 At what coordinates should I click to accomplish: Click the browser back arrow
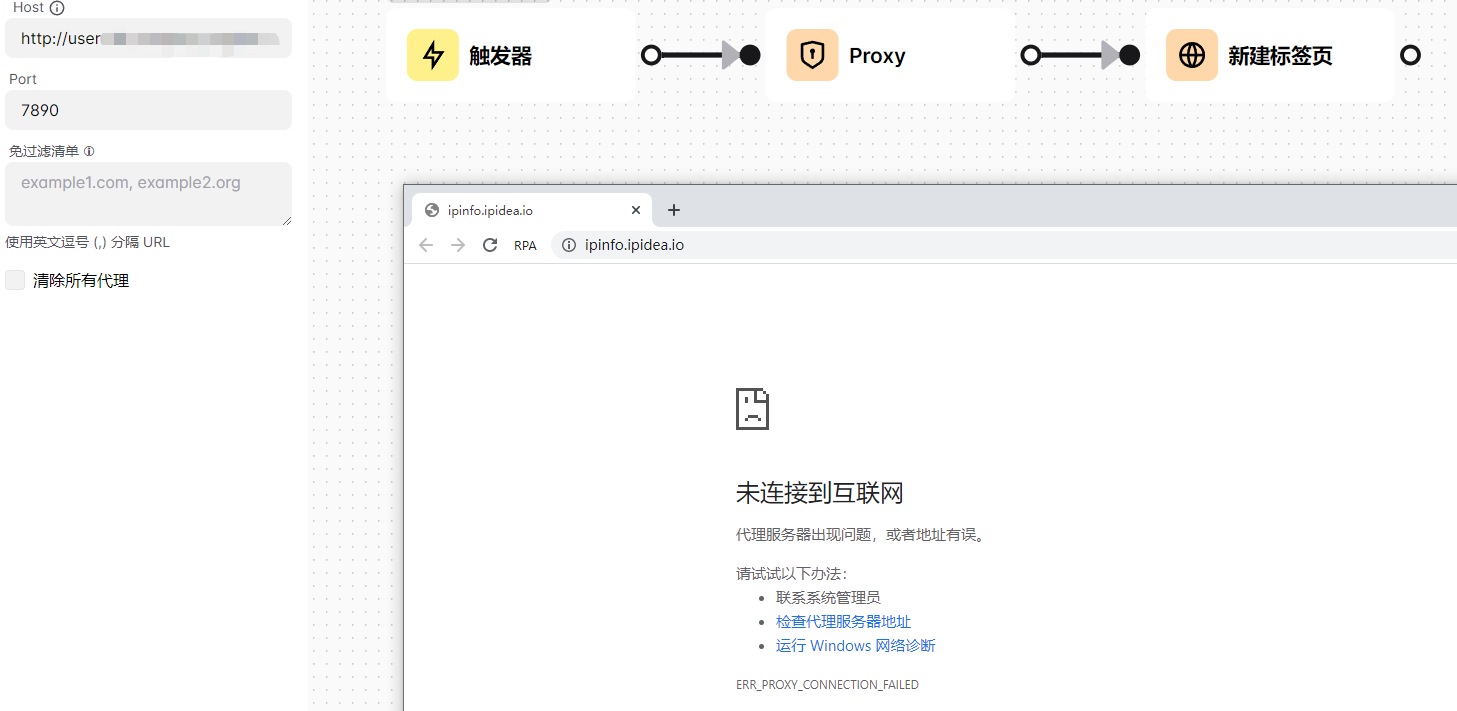[426, 244]
